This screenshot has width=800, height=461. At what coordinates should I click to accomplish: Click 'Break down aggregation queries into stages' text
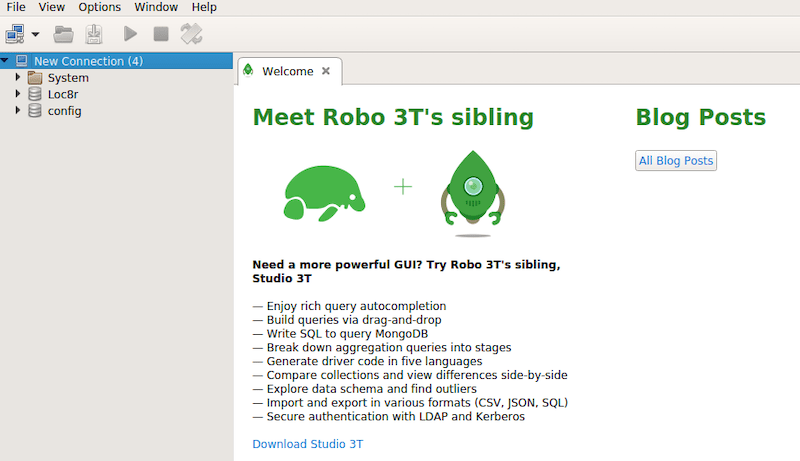click(389, 347)
